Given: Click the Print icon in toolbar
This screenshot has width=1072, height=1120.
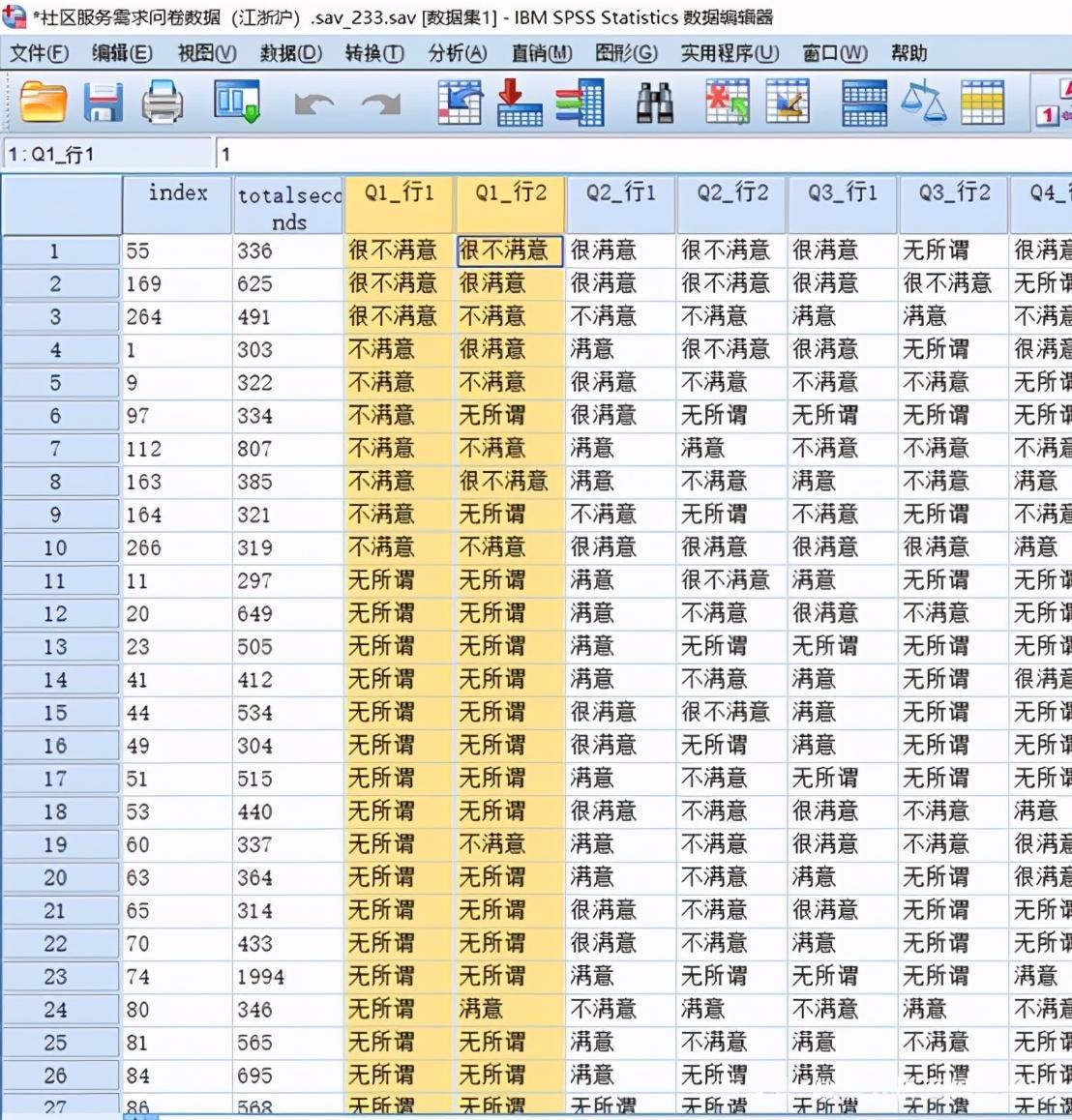Looking at the screenshot, I should point(162,103).
